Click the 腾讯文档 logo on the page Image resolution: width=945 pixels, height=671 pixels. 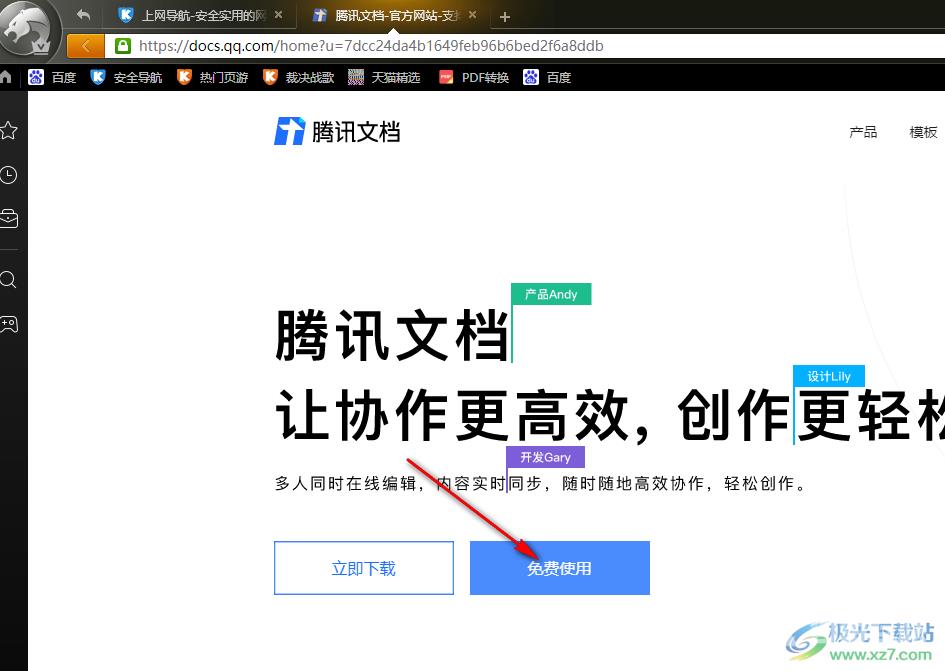click(336, 131)
